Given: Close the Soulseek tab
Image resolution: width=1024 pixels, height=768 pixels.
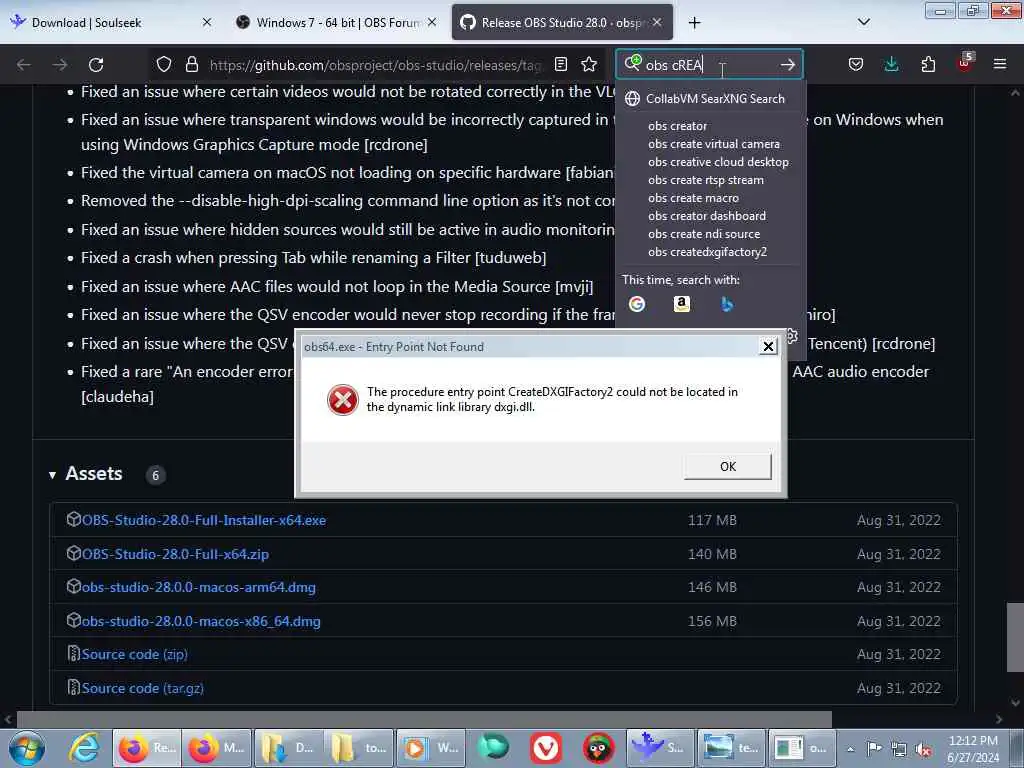Looking at the screenshot, I should [207, 22].
